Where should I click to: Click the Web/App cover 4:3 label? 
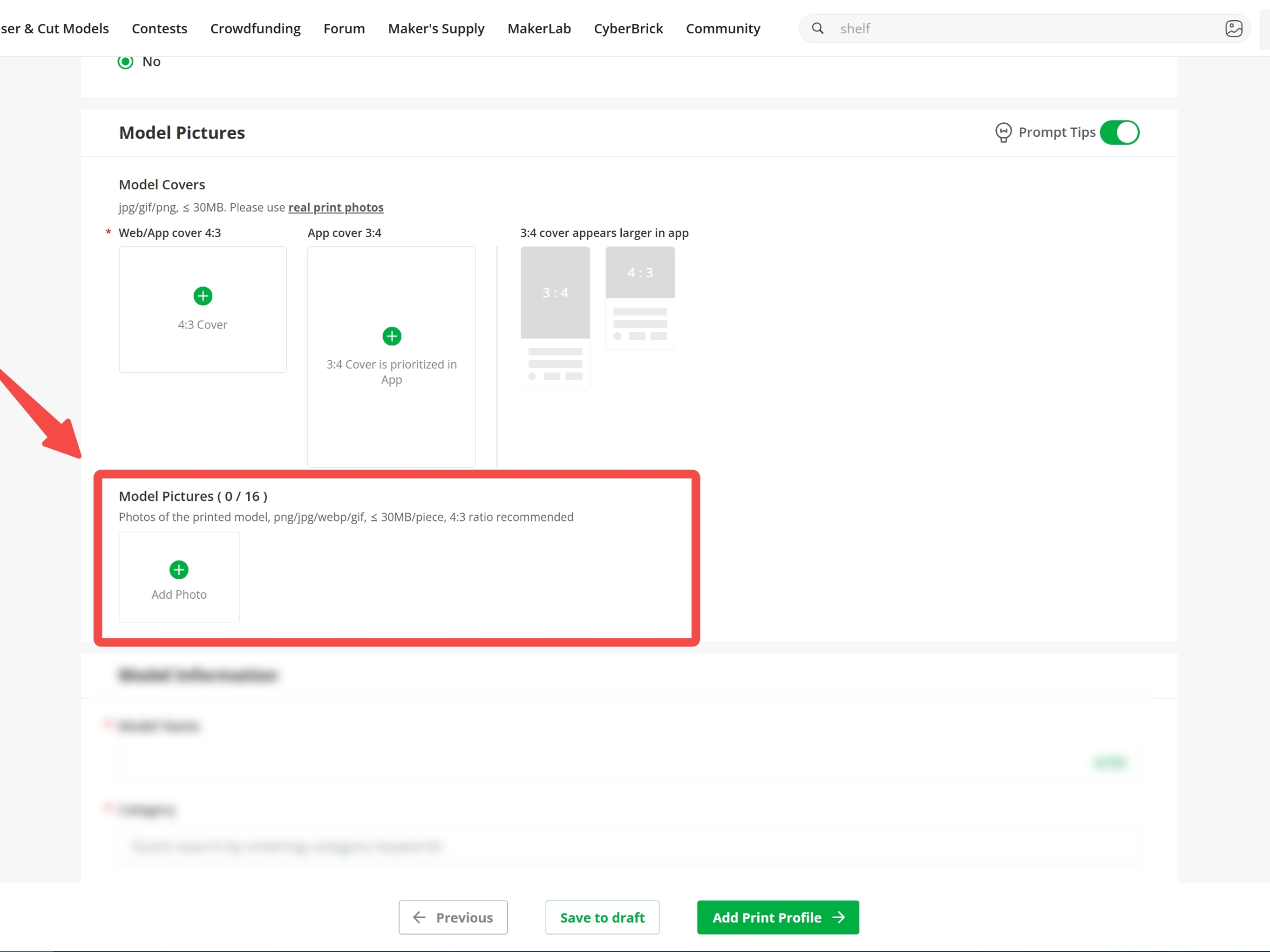(x=169, y=233)
